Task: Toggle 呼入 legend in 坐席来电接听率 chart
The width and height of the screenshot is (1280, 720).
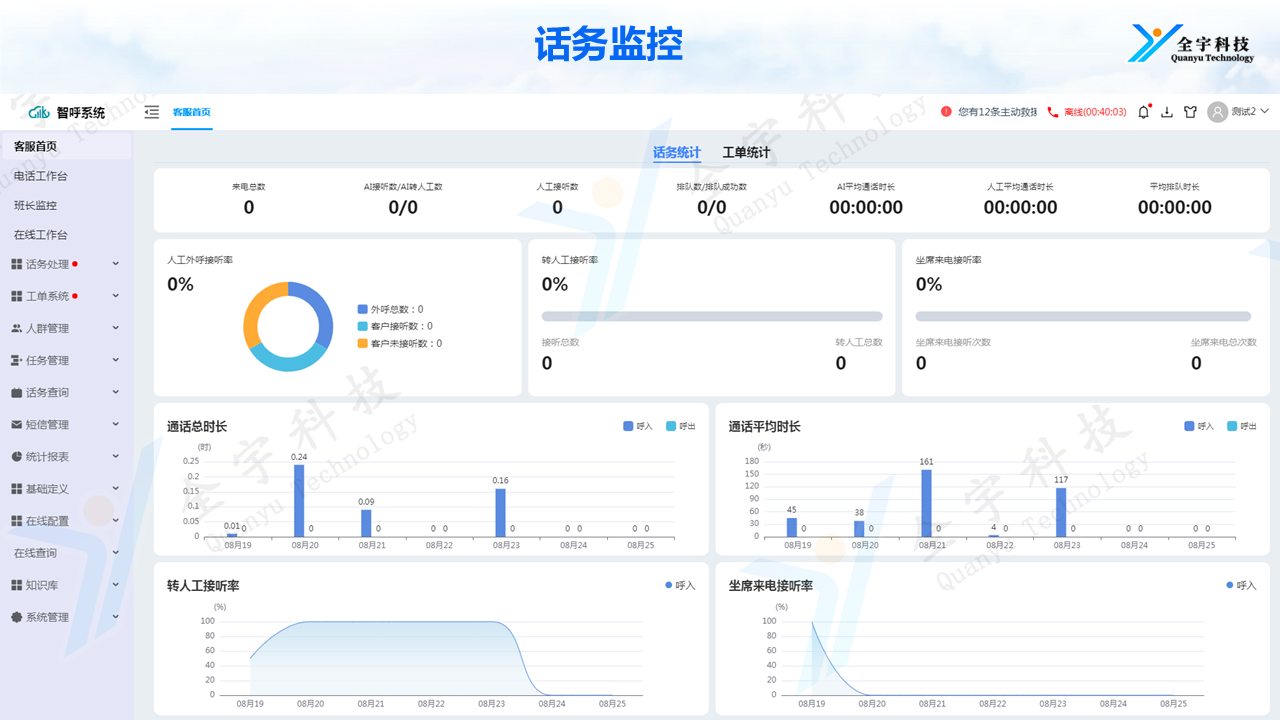Action: point(1241,585)
